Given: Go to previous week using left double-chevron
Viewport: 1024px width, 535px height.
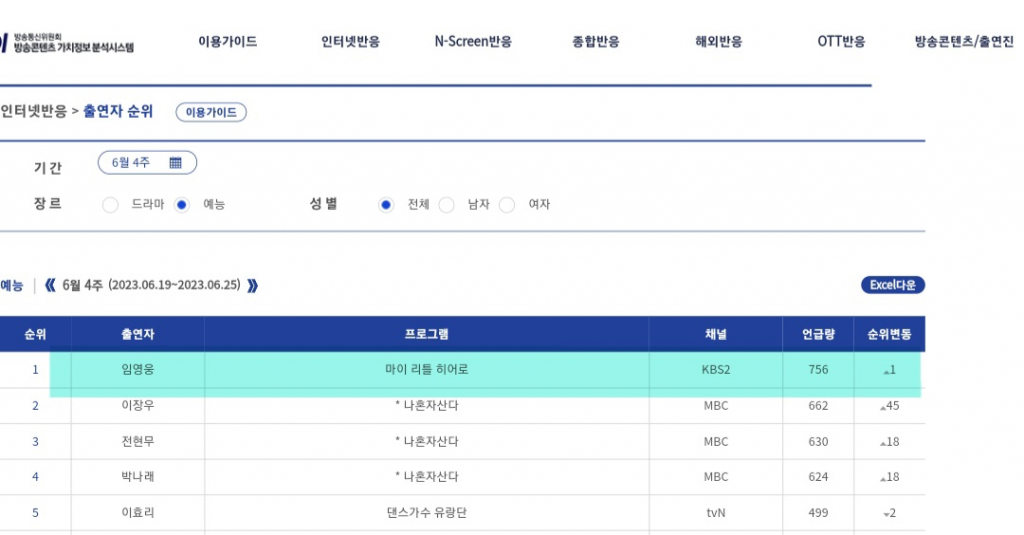Looking at the screenshot, I should [x=50, y=286].
